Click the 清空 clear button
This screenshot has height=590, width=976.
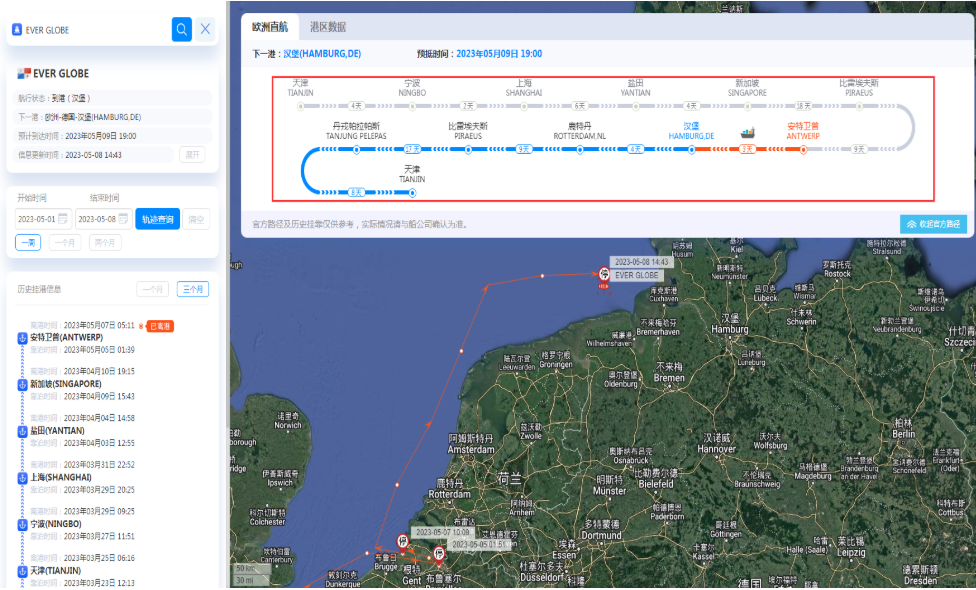pyautogui.click(x=196, y=218)
